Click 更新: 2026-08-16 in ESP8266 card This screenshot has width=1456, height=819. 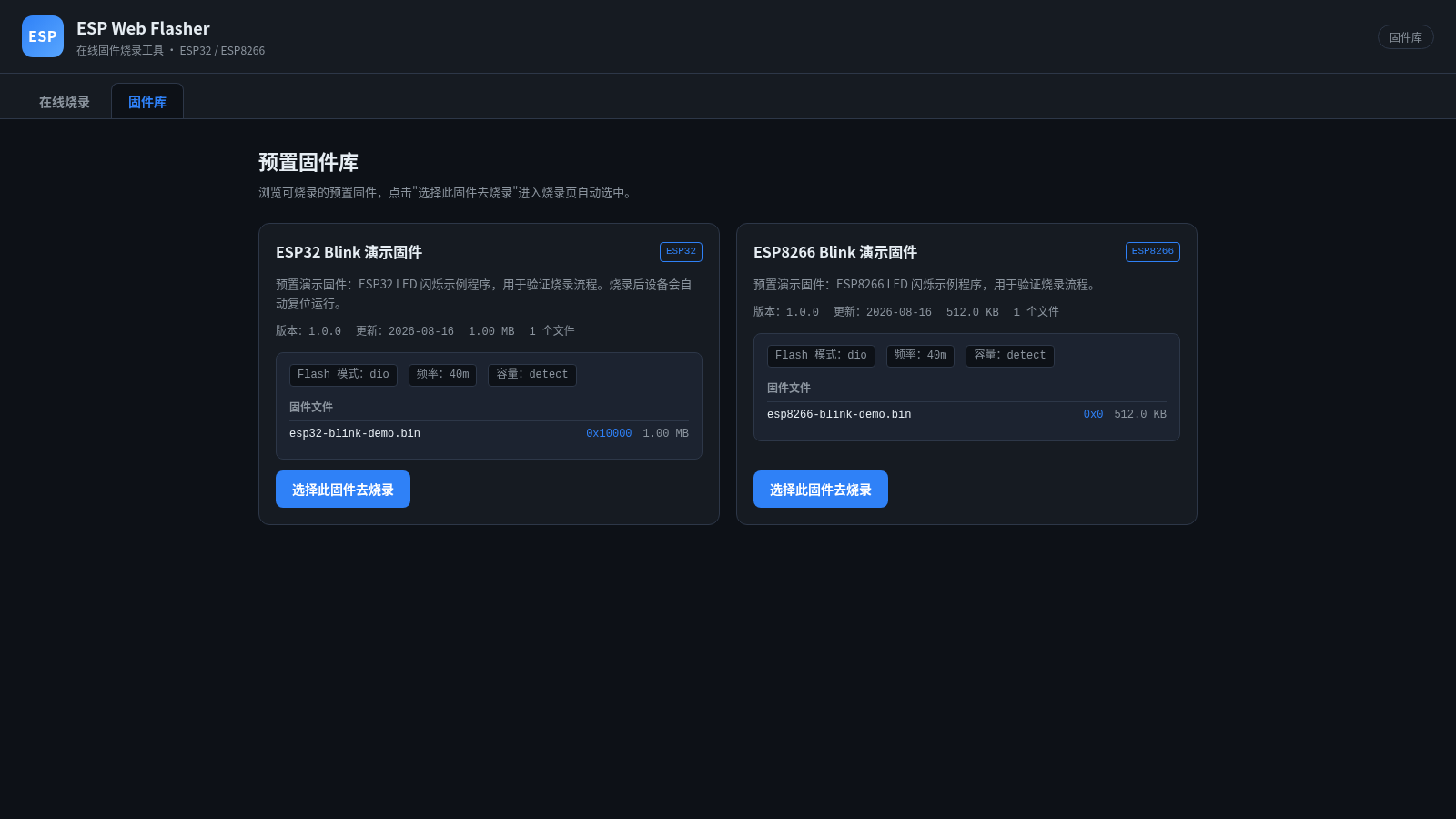pos(883,312)
